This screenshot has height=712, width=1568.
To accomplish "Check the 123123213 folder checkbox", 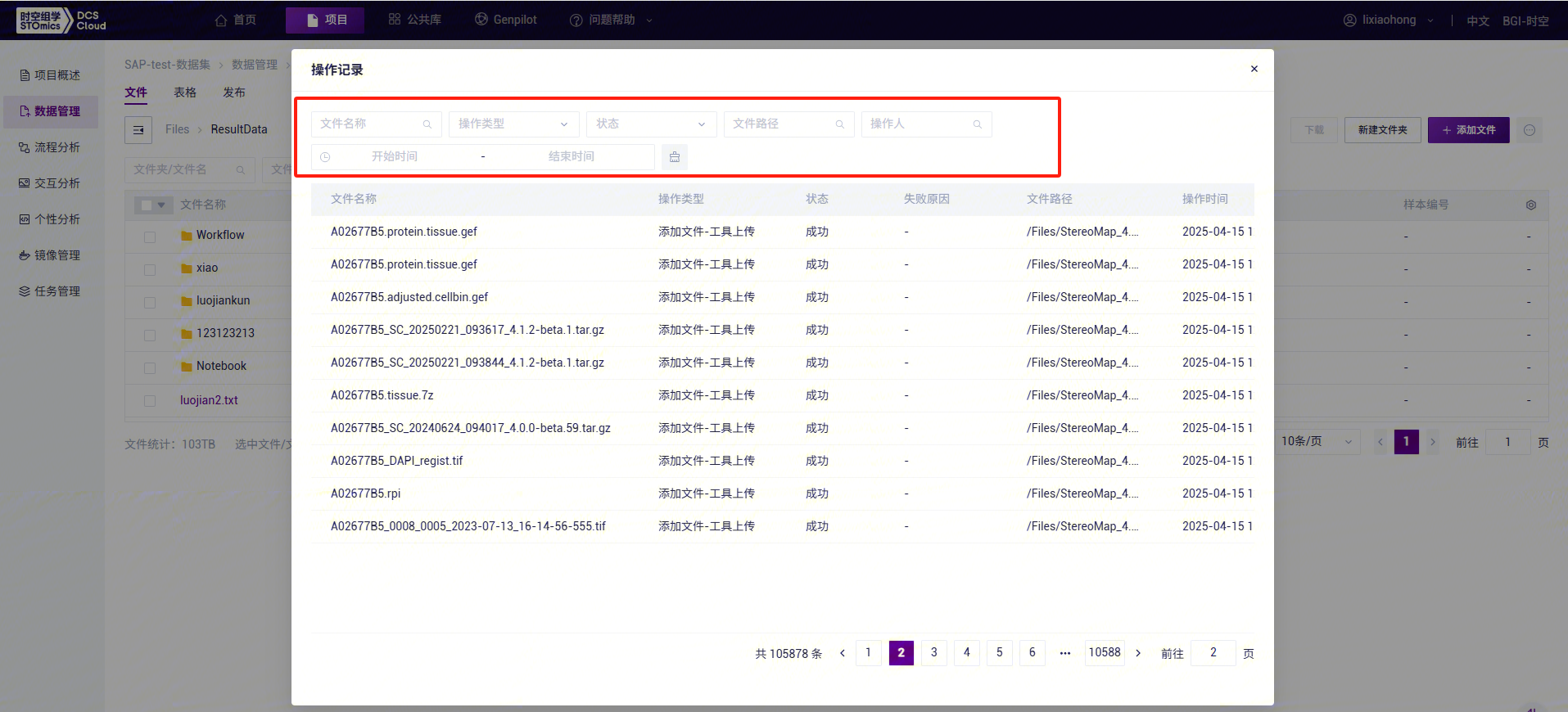I will (x=150, y=335).
